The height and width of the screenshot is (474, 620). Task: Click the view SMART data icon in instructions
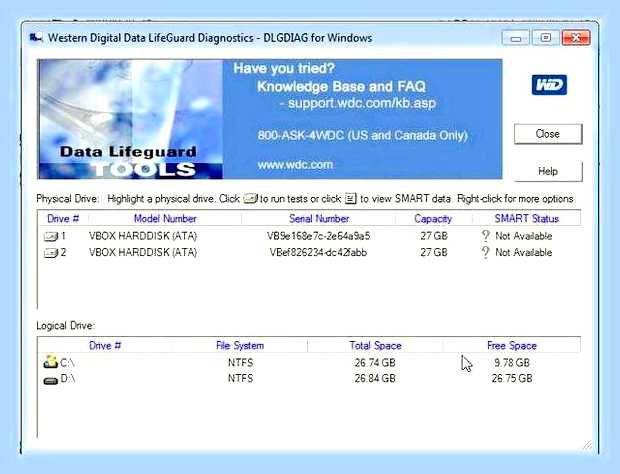(x=351, y=198)
